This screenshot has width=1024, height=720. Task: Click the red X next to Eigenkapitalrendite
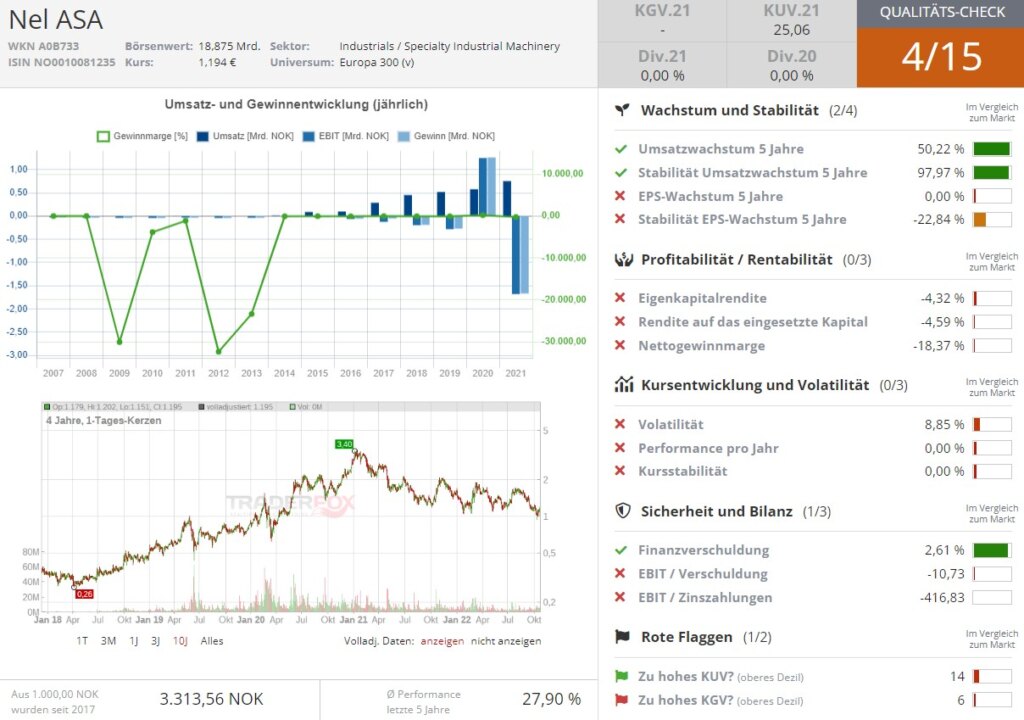620,298
